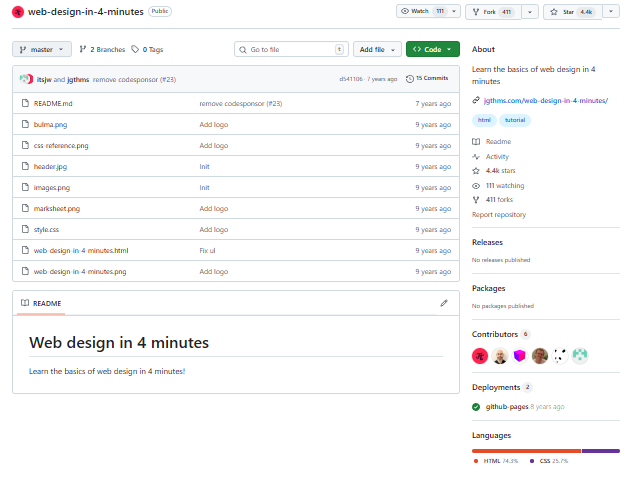This screenshot has height=484, width=635.
Task: Open the green Code dropdown
Action: (433, 49)
